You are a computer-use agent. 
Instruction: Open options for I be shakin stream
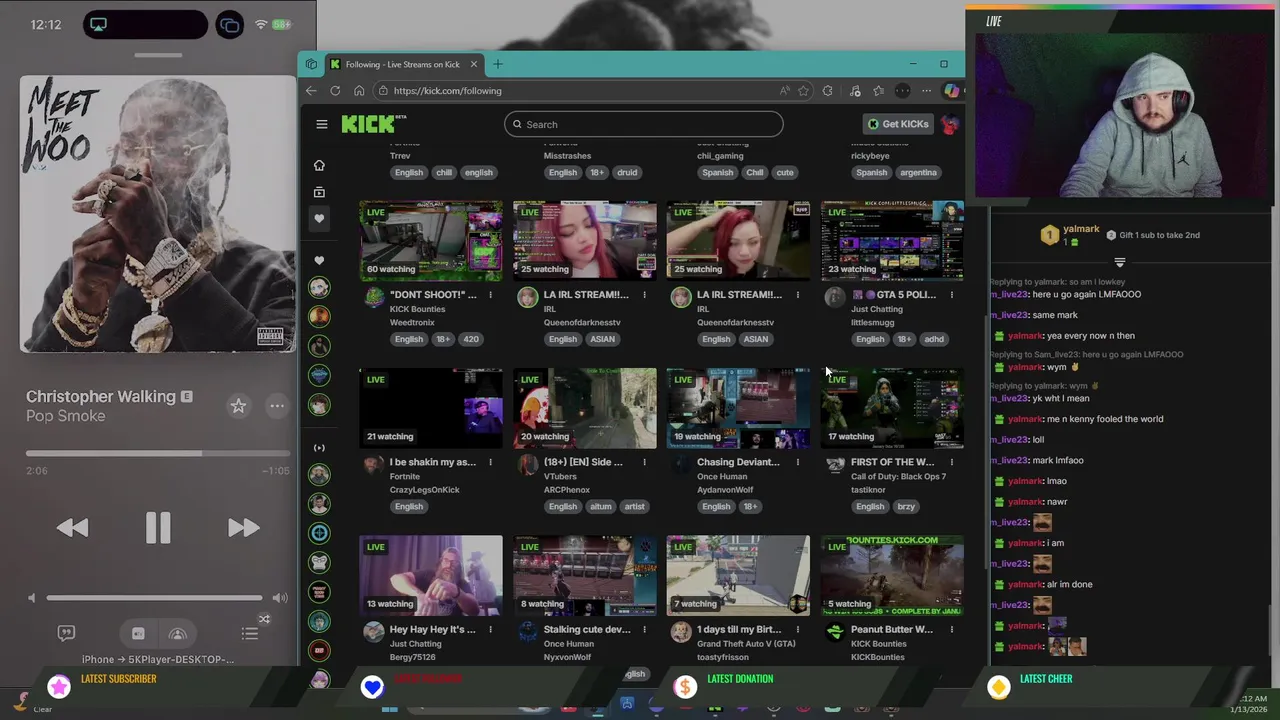(x=490, y=462)
